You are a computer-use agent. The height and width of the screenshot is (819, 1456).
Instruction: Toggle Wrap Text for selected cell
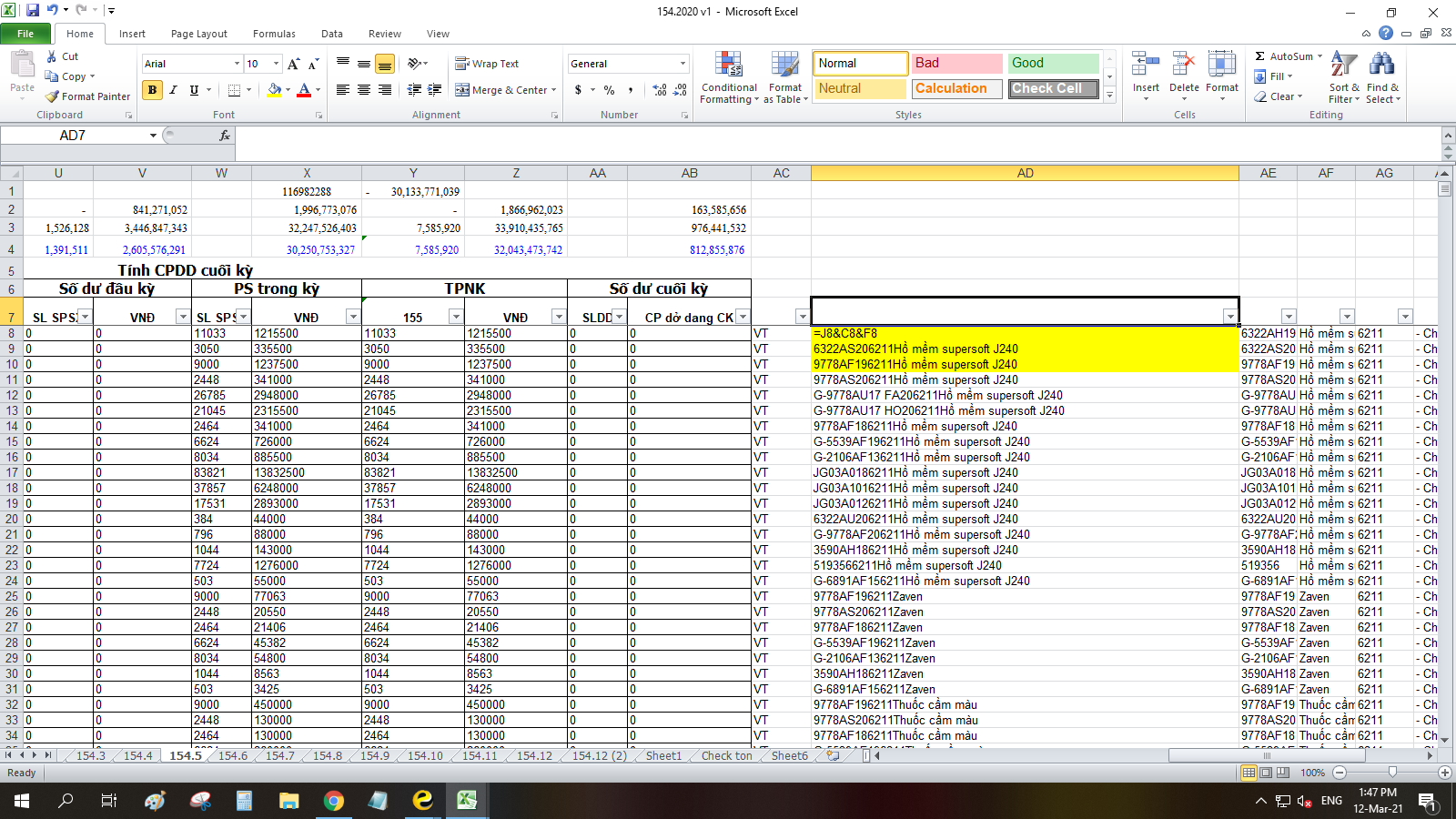[x=487, y=64]
